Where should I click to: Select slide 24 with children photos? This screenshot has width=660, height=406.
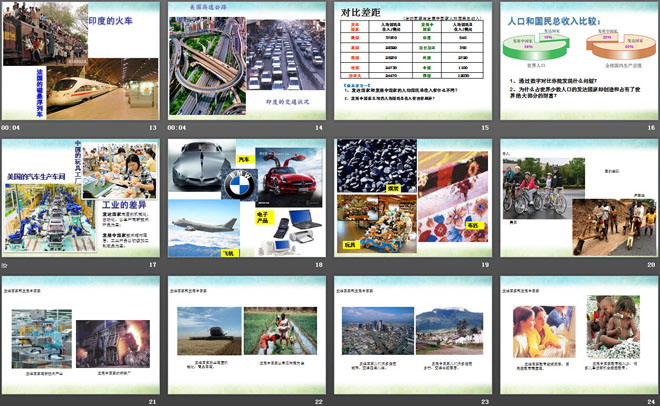[579, 335]
